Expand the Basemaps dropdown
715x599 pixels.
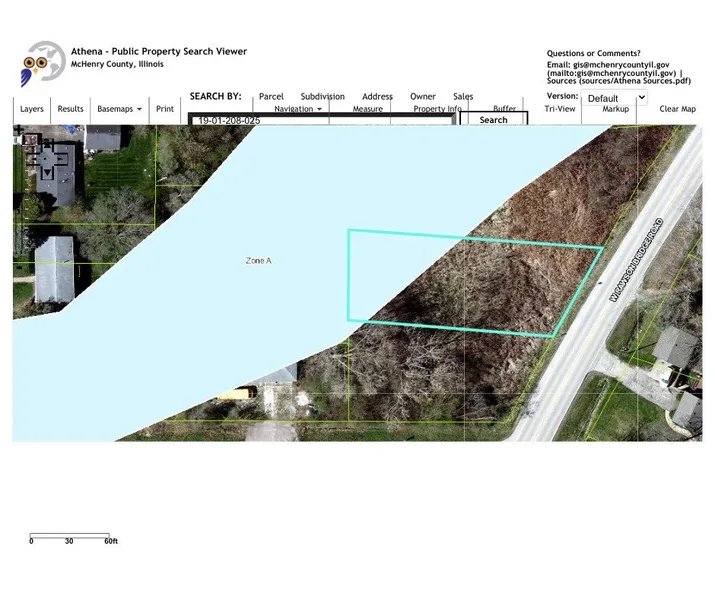(119, 109)
